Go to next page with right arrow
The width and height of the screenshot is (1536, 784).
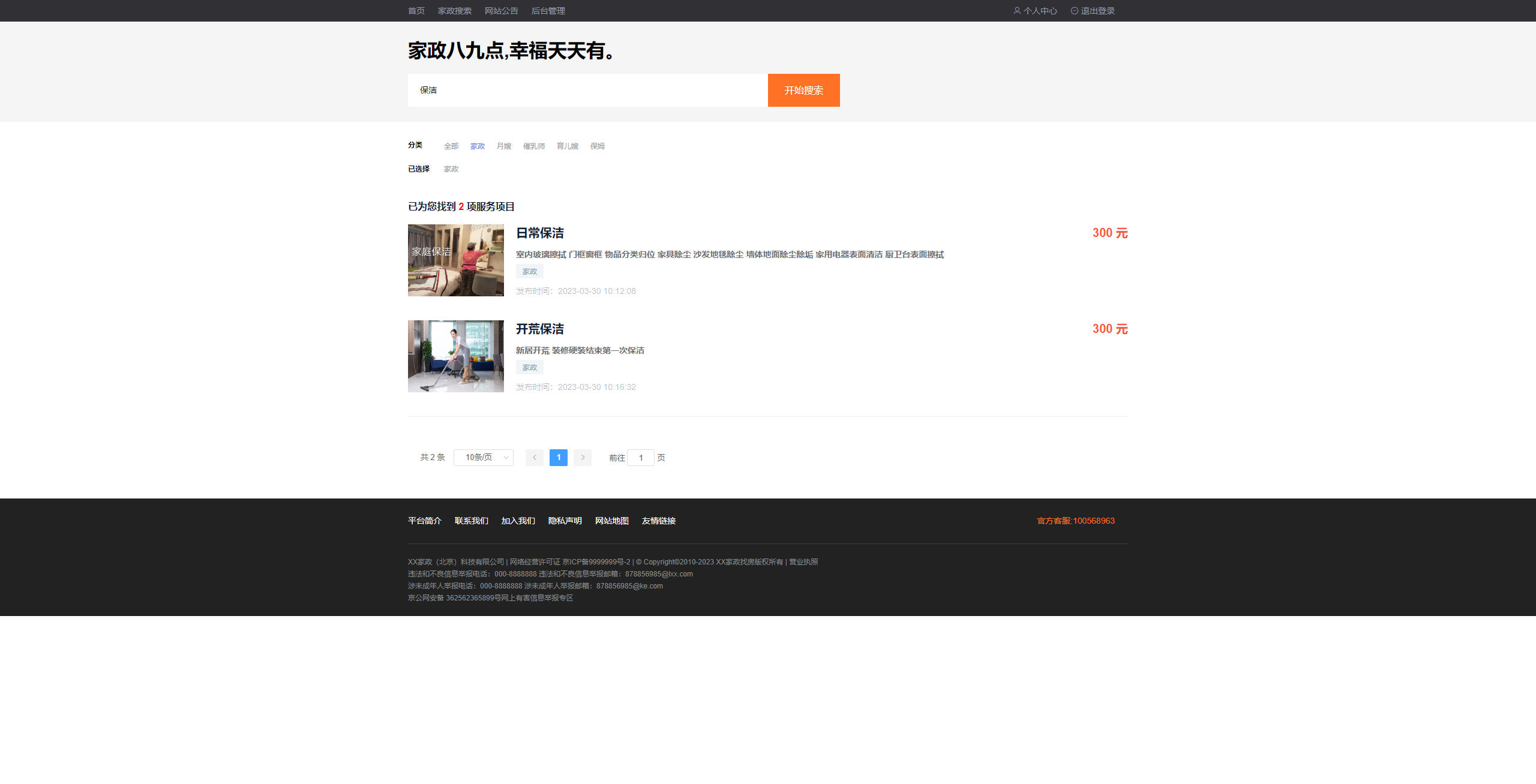click(582, 457)
